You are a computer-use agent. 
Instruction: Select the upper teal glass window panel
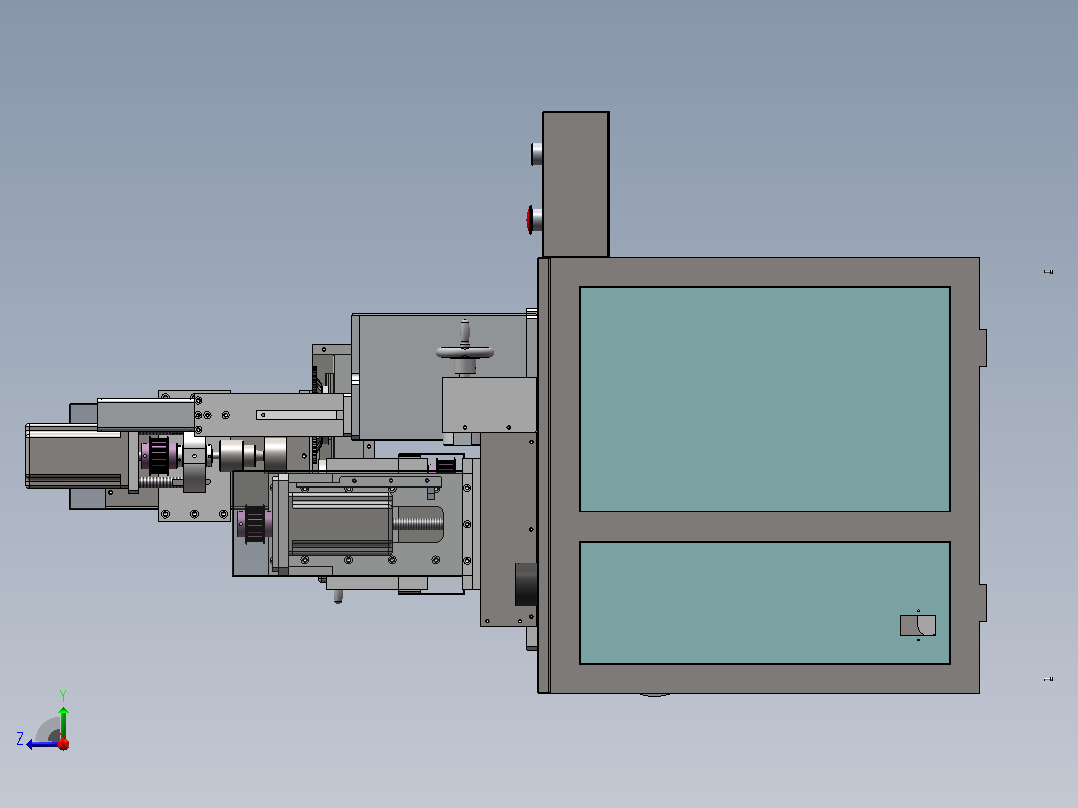coord(764,399)
